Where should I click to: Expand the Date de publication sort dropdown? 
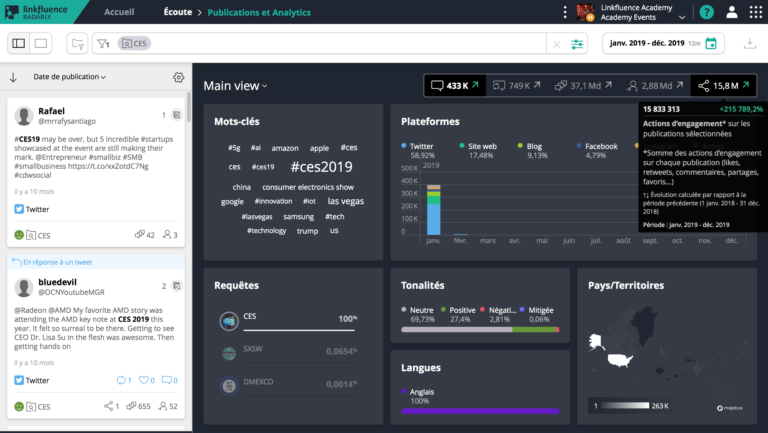coord(69,77)
